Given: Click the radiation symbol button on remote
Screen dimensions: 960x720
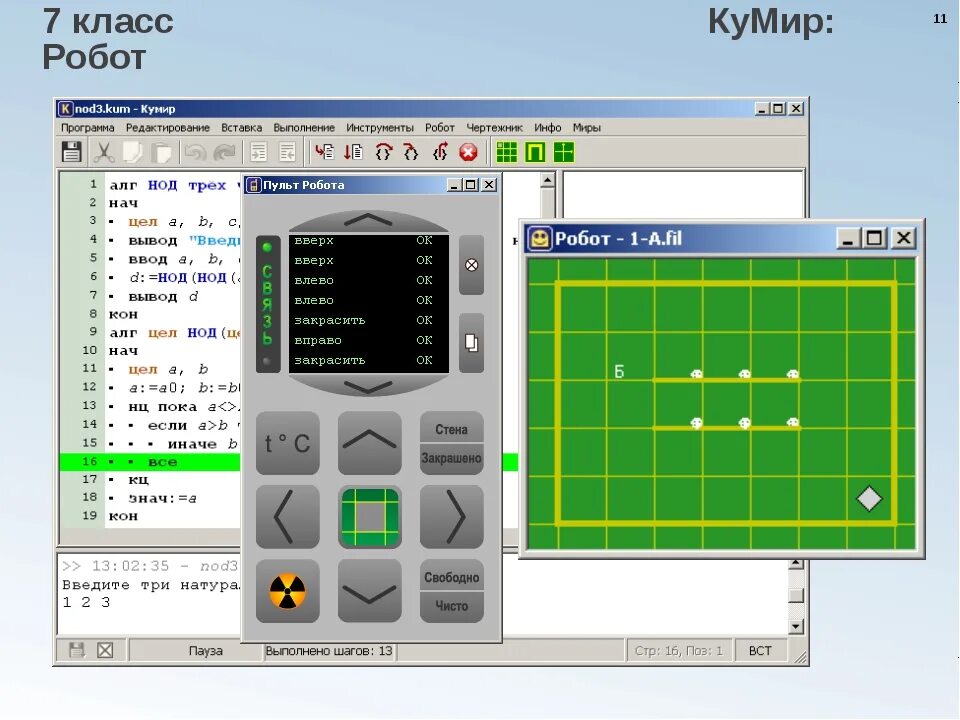Looking at the screenshot, I should click(287, 591).
